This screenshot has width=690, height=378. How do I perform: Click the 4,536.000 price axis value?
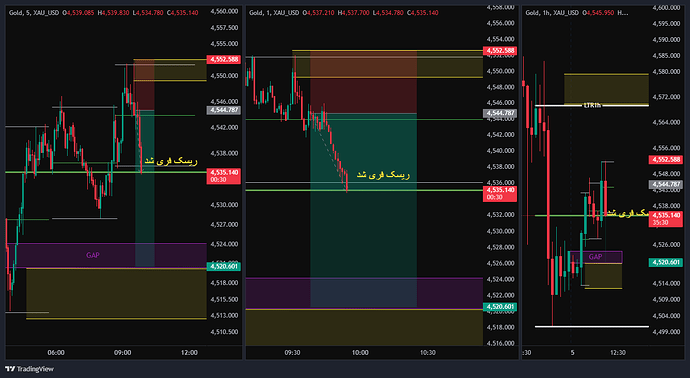[500, 182]
